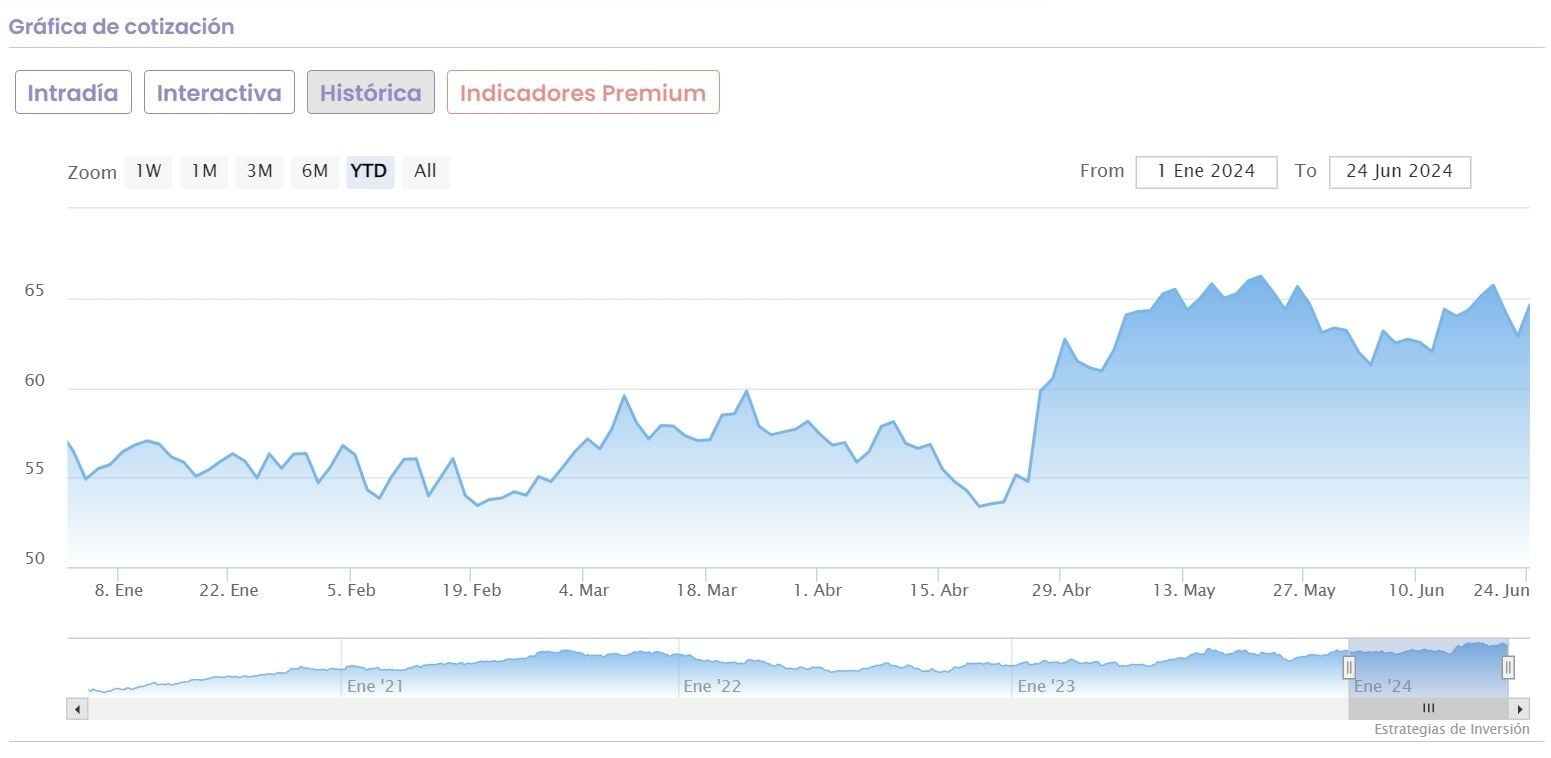Switch to the Intradía chart tab

[73, 93]
